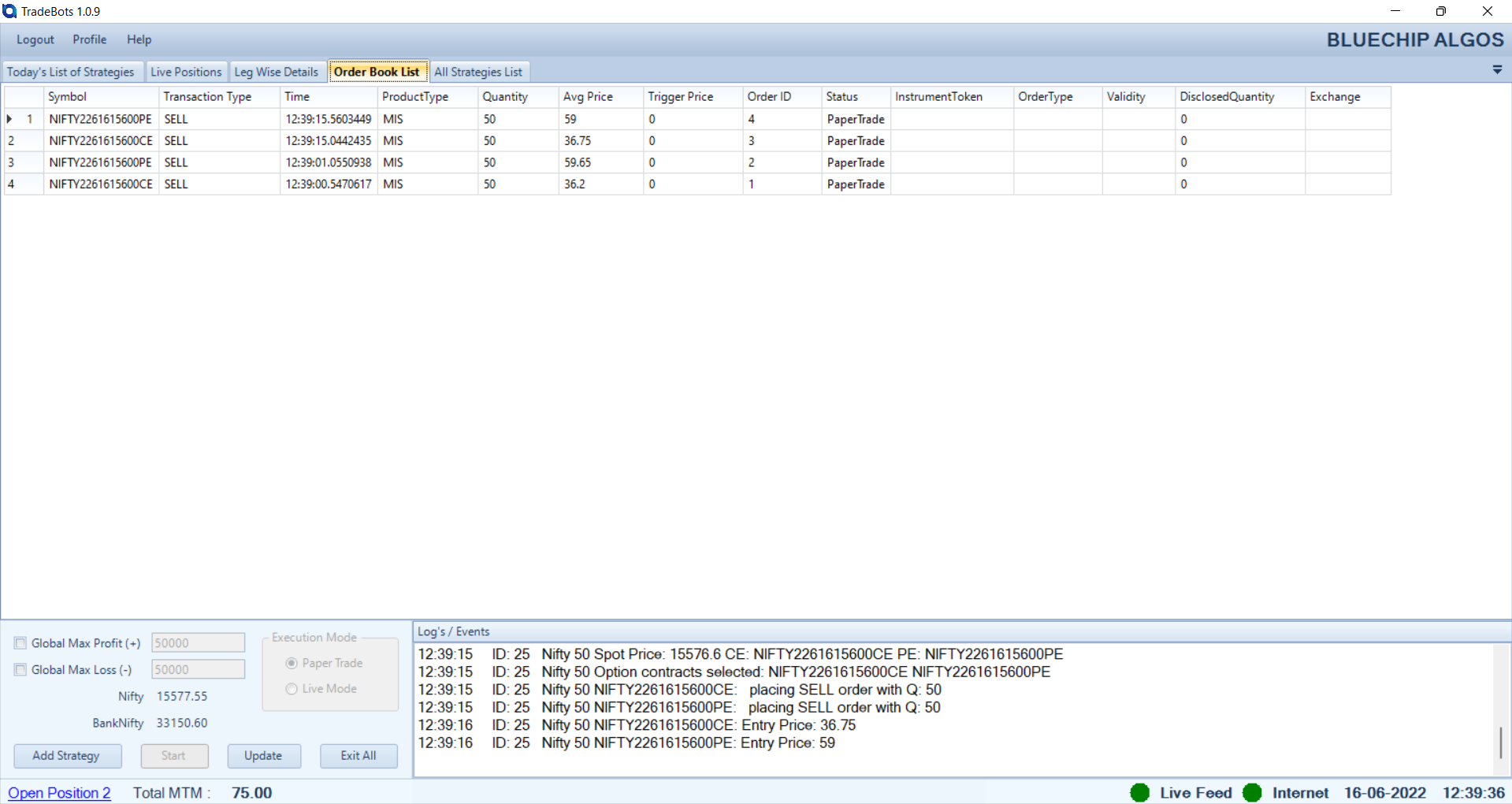Click the green Internet status indicator

1252,792
